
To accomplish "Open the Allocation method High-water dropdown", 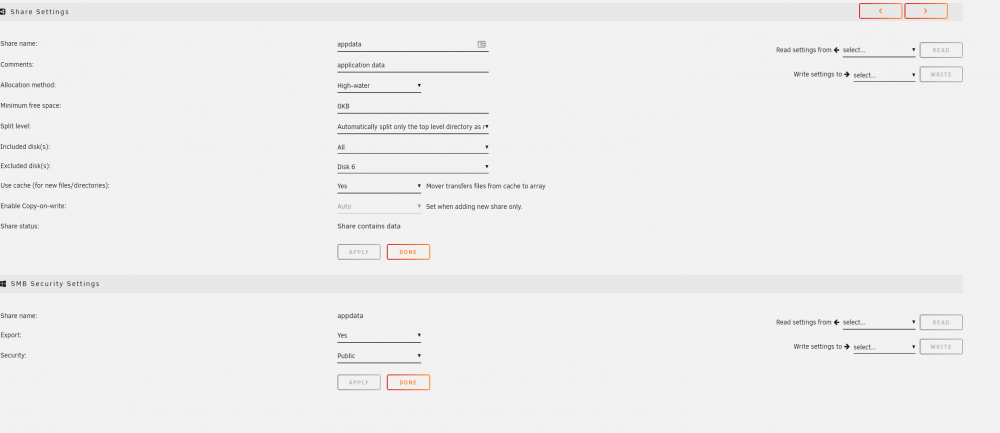I will 379,85.
